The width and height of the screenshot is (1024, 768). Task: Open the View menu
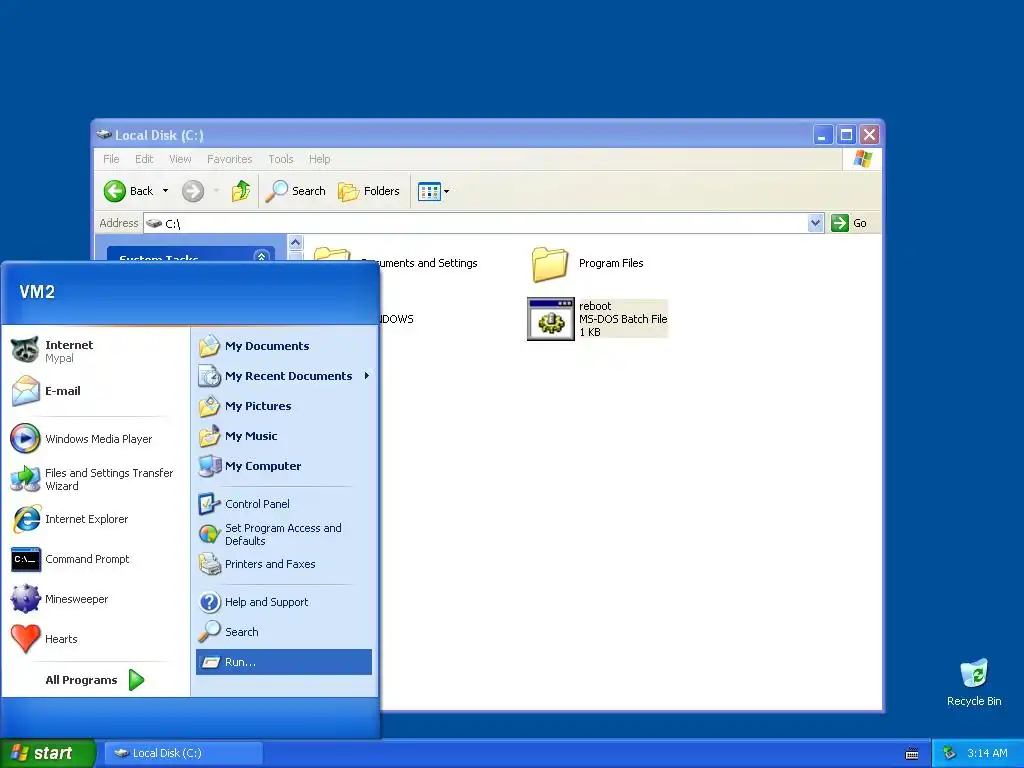point(180,159)
